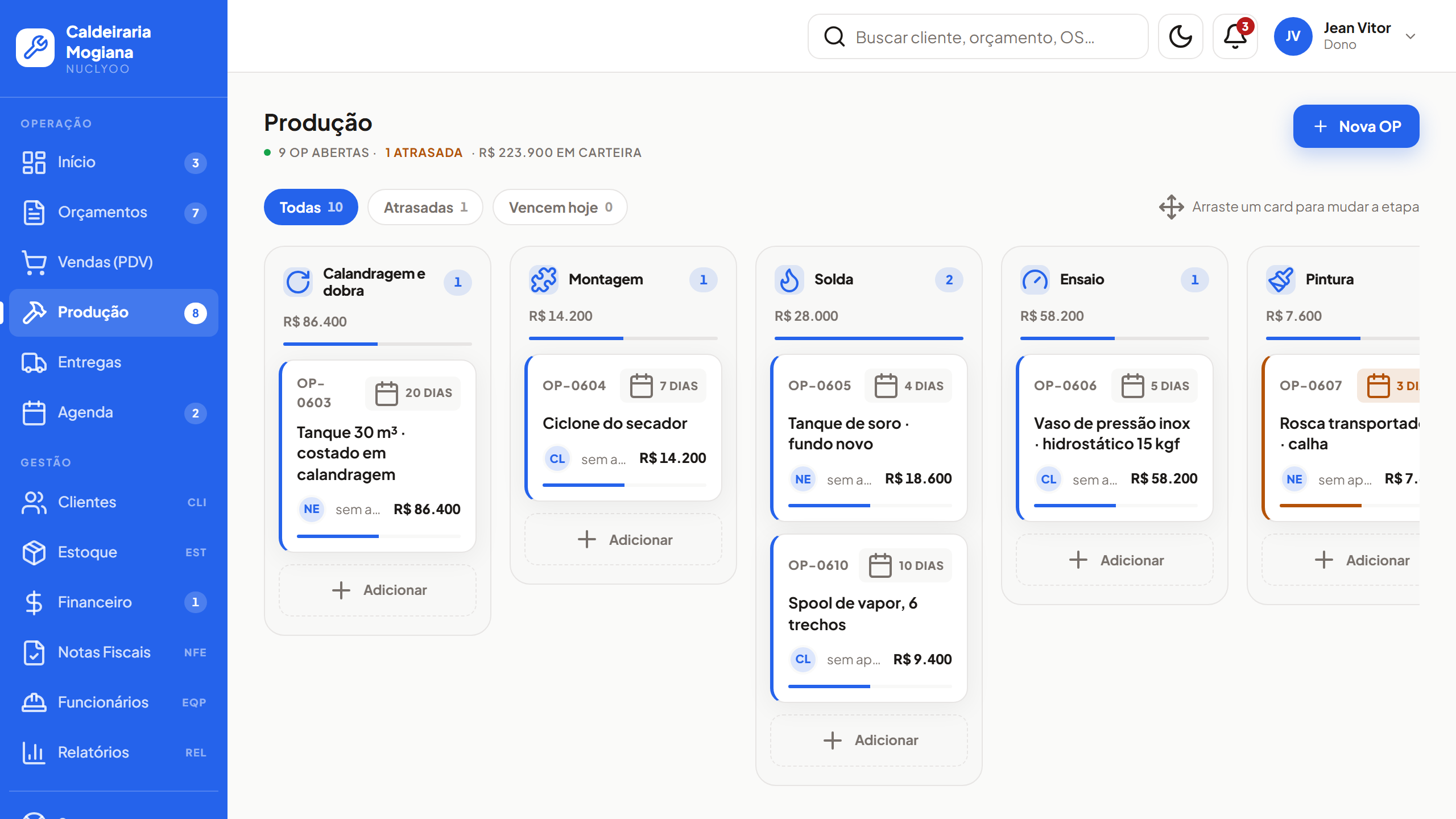The width and height of the screenshot is (1456, 819).
Task: Open Início in the sidebar
Action: (114, 162)
